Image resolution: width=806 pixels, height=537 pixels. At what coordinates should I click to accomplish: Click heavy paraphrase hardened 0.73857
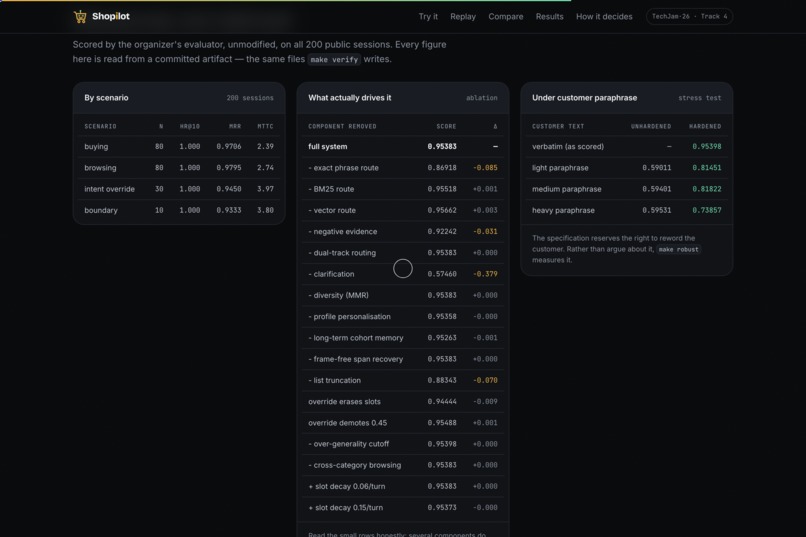[706, 210]
